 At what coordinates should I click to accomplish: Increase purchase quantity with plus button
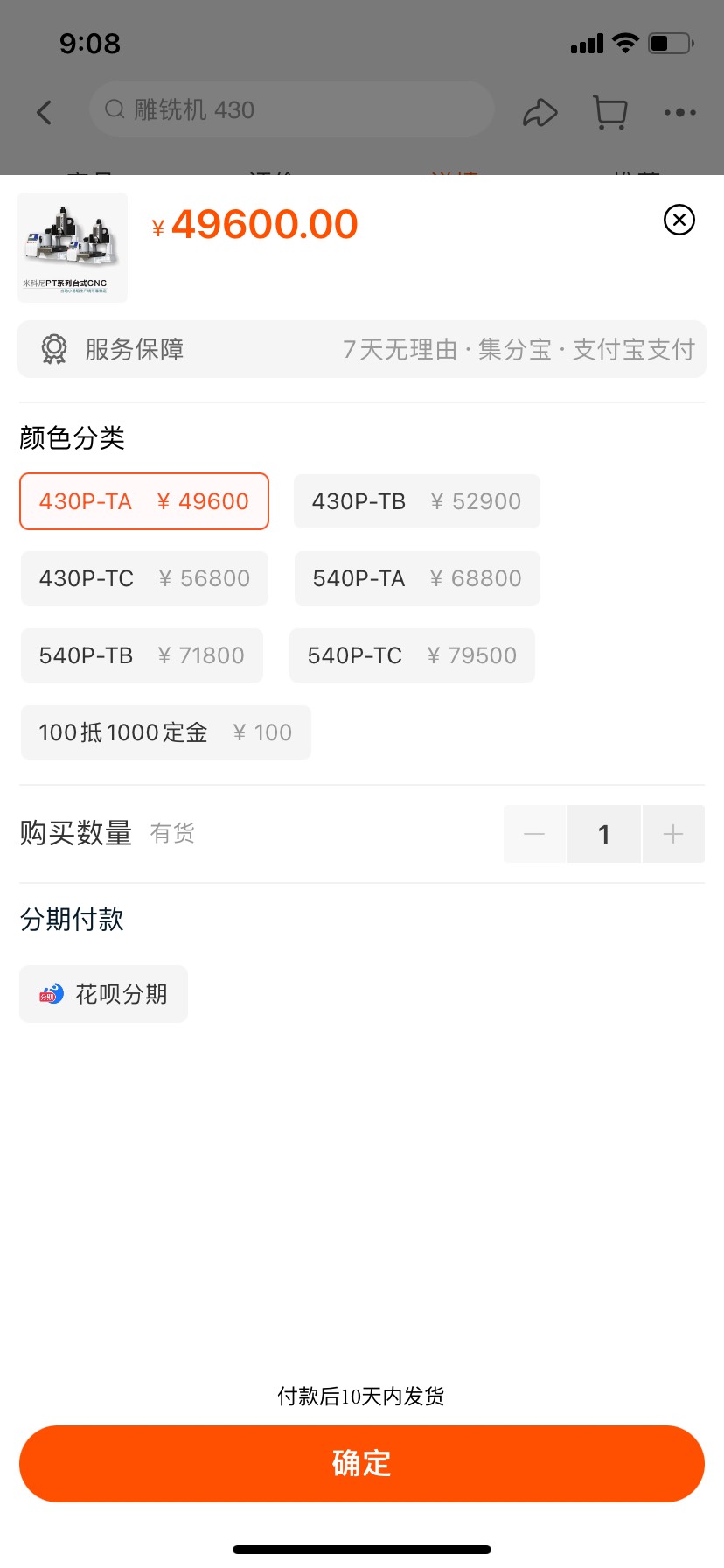tap(673, 834)
